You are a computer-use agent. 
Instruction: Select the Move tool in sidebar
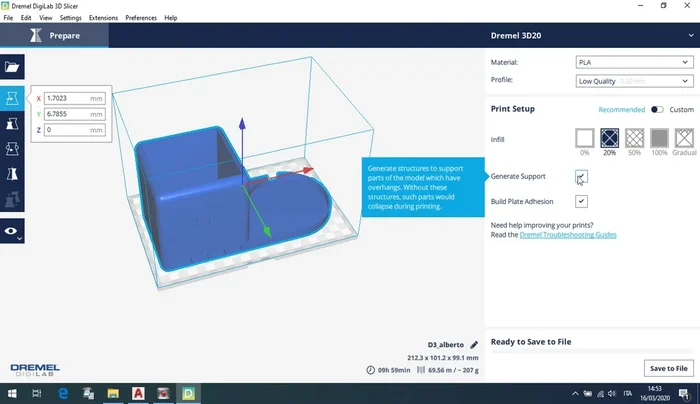pos(13,98)
